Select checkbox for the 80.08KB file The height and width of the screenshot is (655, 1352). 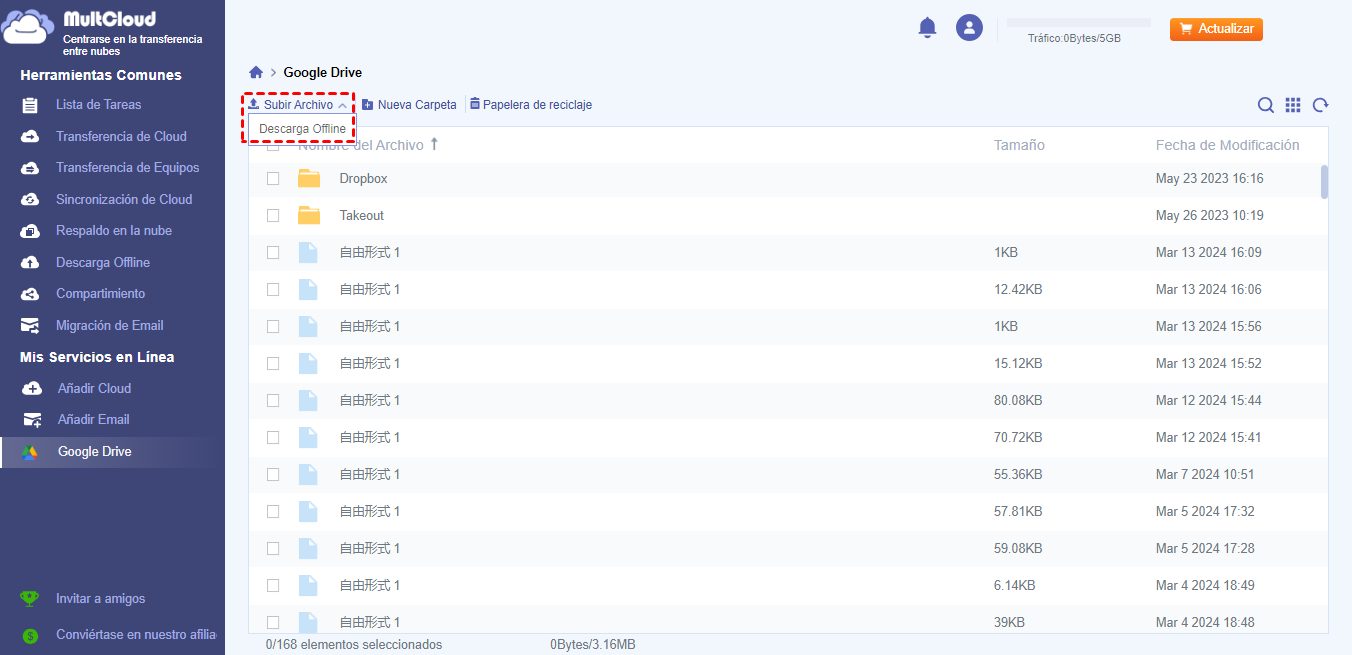[x=273, y=400]
